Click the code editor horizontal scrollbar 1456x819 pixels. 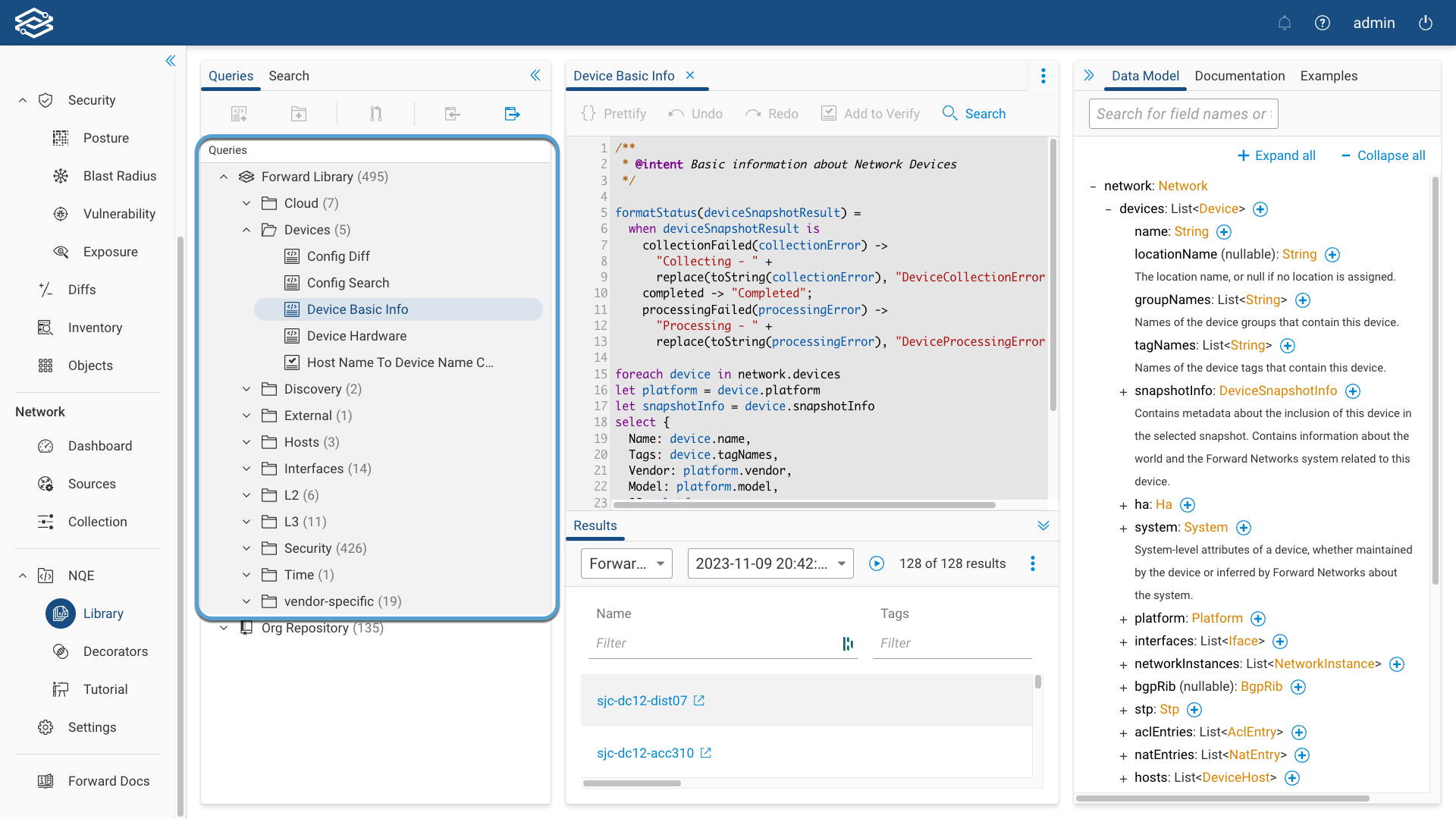click(x=804, y=505)
